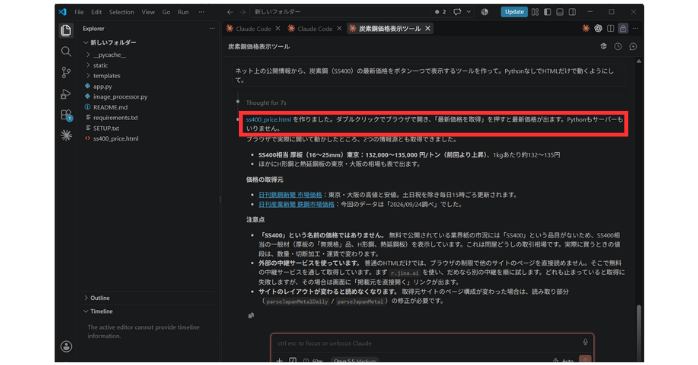Open the chat history clock icon
698x365 pixels.
(618, 46)
